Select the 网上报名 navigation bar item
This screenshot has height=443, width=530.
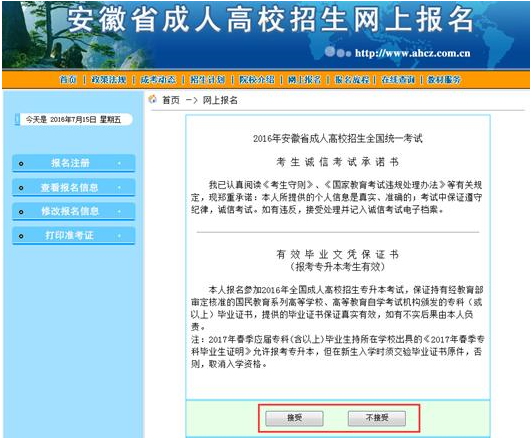click(x=305, y=80)
